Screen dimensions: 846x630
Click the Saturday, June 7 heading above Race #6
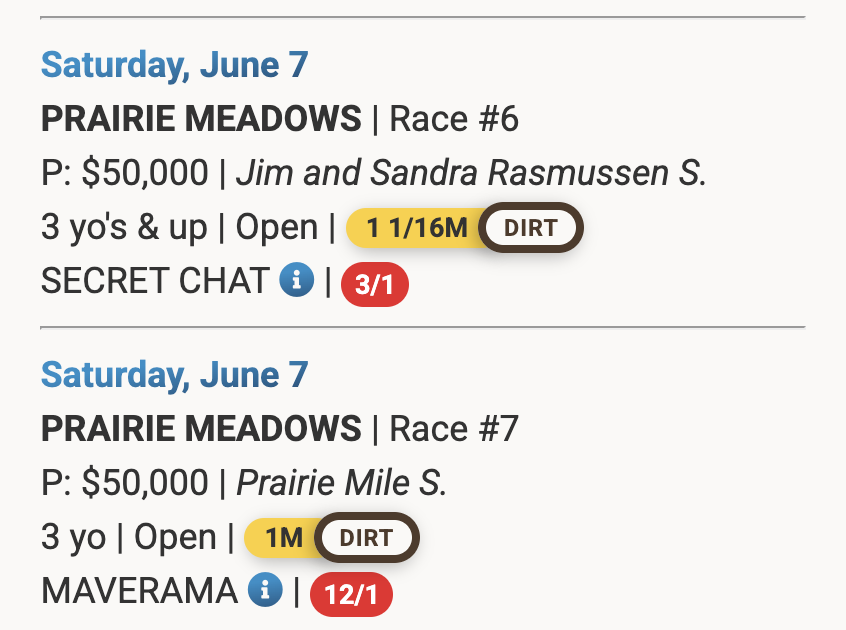(174, 65)
